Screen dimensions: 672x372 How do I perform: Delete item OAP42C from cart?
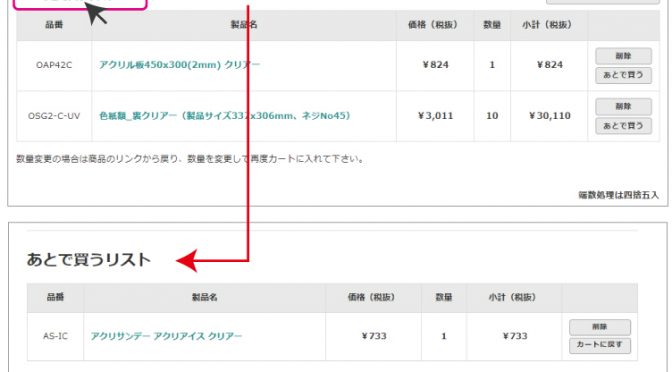(x=623, y=56)
